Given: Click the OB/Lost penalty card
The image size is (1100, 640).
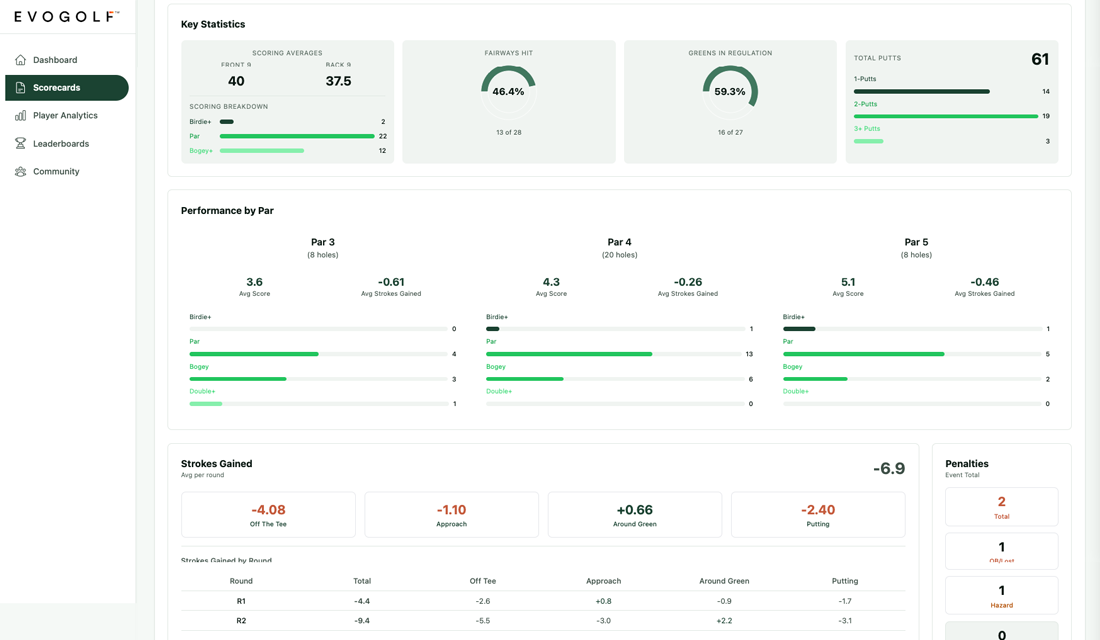Looking at the screenshot, I should (x=1001, y=551).
